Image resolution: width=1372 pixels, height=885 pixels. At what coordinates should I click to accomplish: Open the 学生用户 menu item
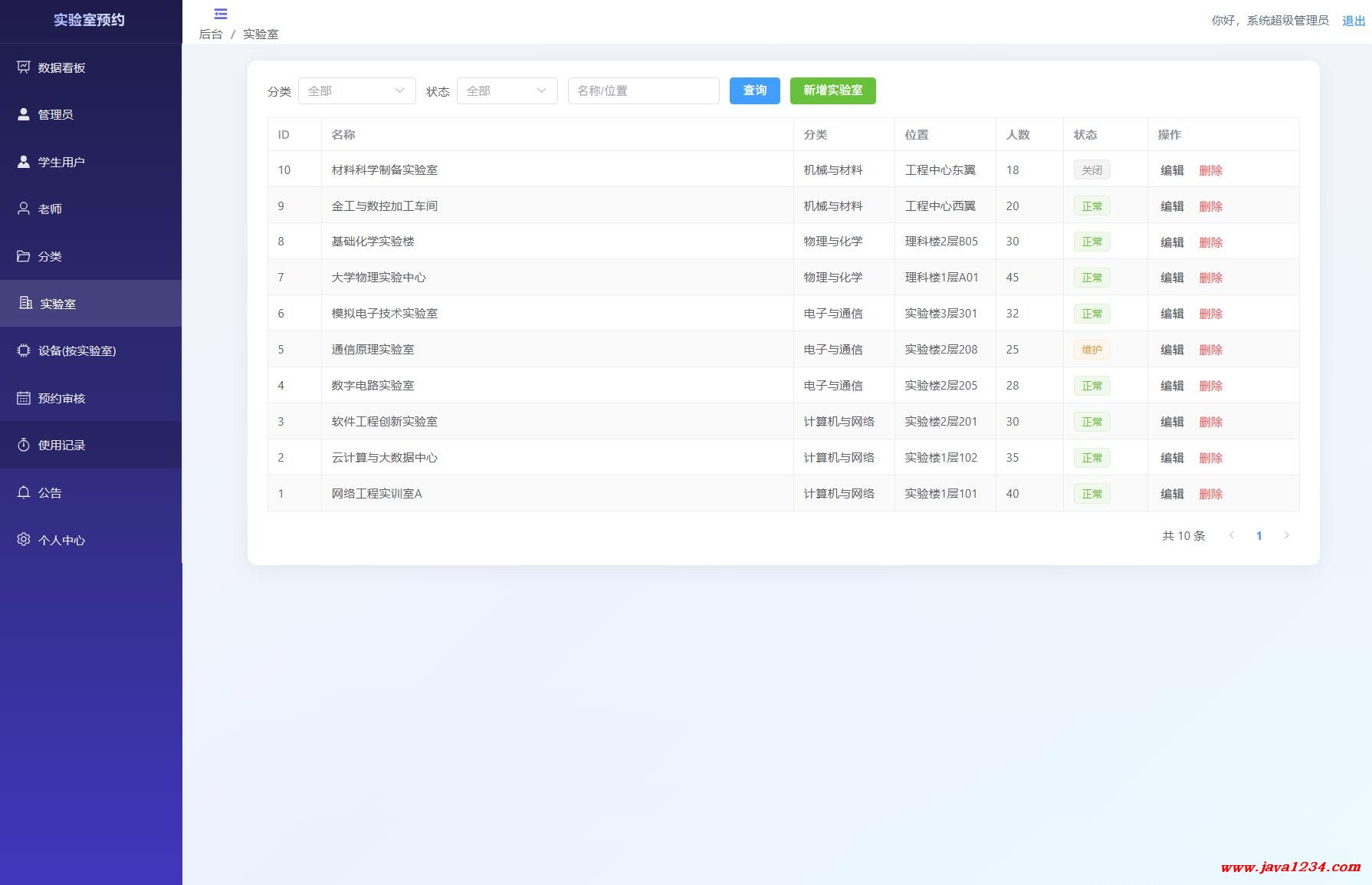tap(61, 162)
